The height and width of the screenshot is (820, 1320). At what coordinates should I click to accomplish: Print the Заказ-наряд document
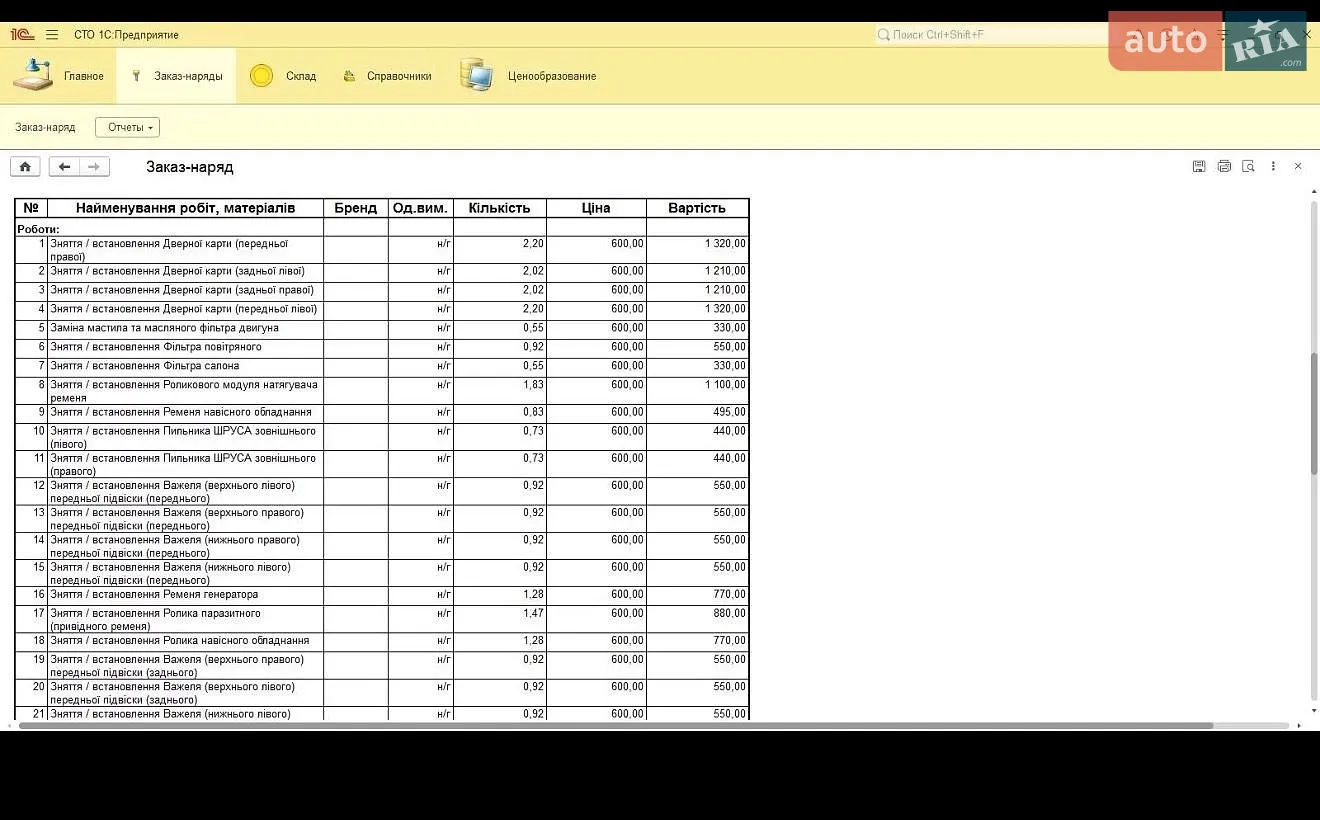[x=1224, y=166]
